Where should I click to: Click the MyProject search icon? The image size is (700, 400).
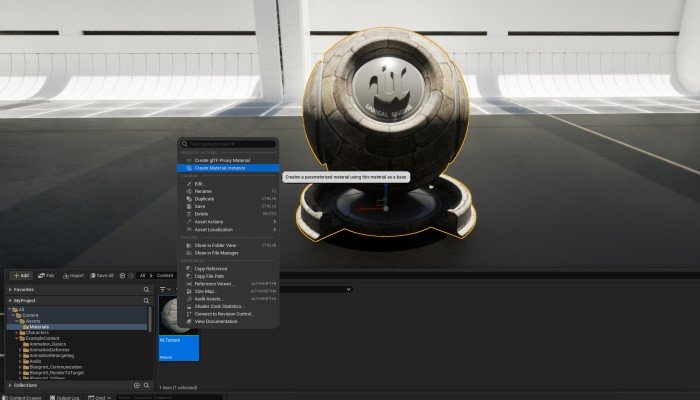(146, 301)
